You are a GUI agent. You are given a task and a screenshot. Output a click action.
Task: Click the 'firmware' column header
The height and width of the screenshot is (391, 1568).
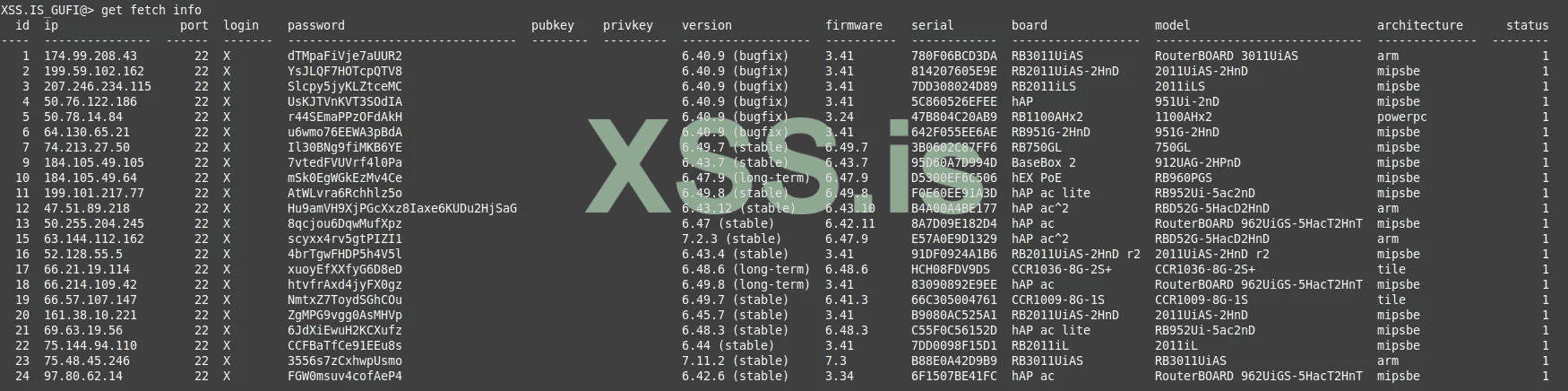tap(853, 25)
